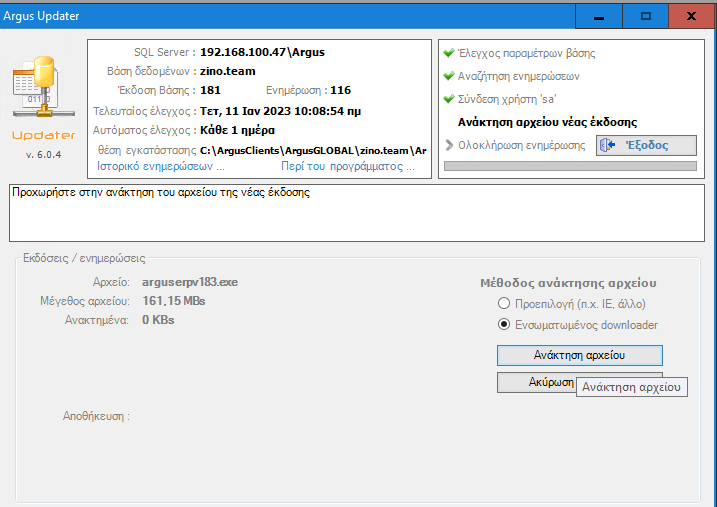Click green checkmark beside Σύνδεση χρήστη 'sa'
This screenshot has width=717, height=507.
pos(449,100)
